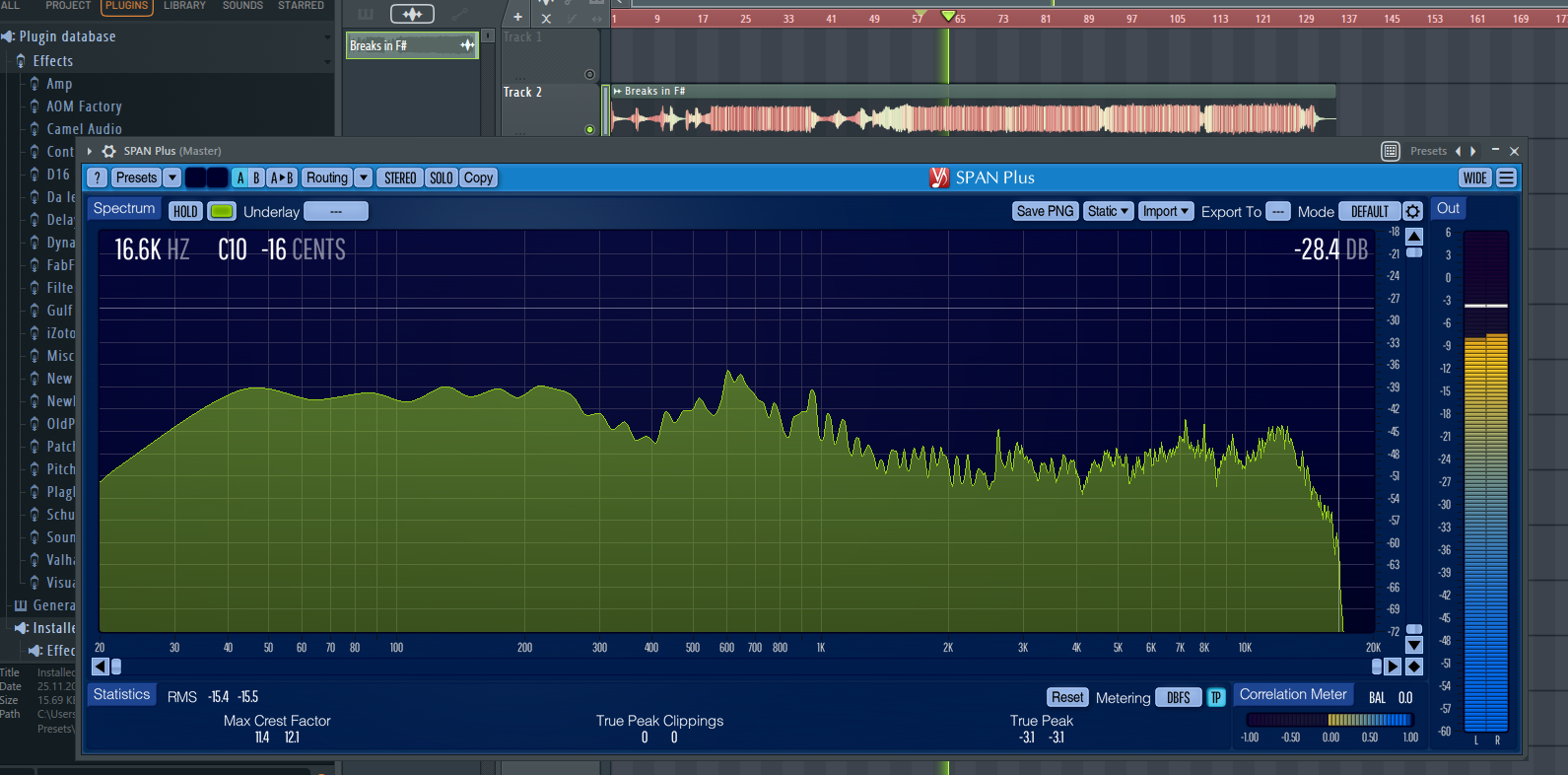Click the Save PNG button
The height and width of the screenshot is (775, 1568).
(1045, 211)
